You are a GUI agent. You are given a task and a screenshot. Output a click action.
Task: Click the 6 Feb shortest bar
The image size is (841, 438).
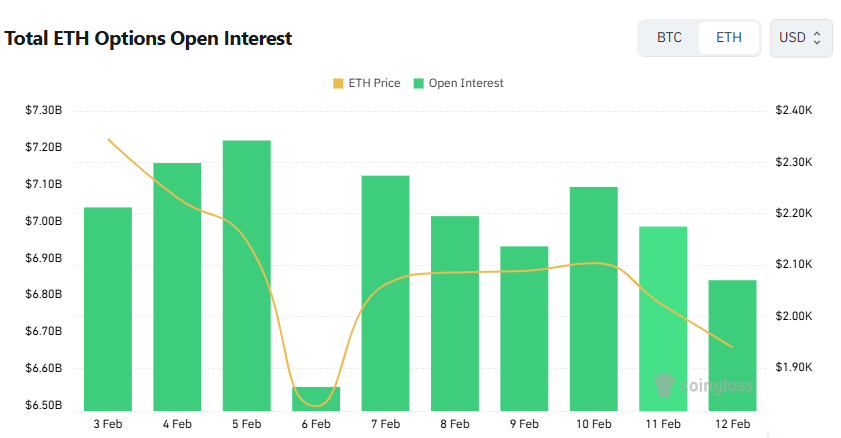316,398
